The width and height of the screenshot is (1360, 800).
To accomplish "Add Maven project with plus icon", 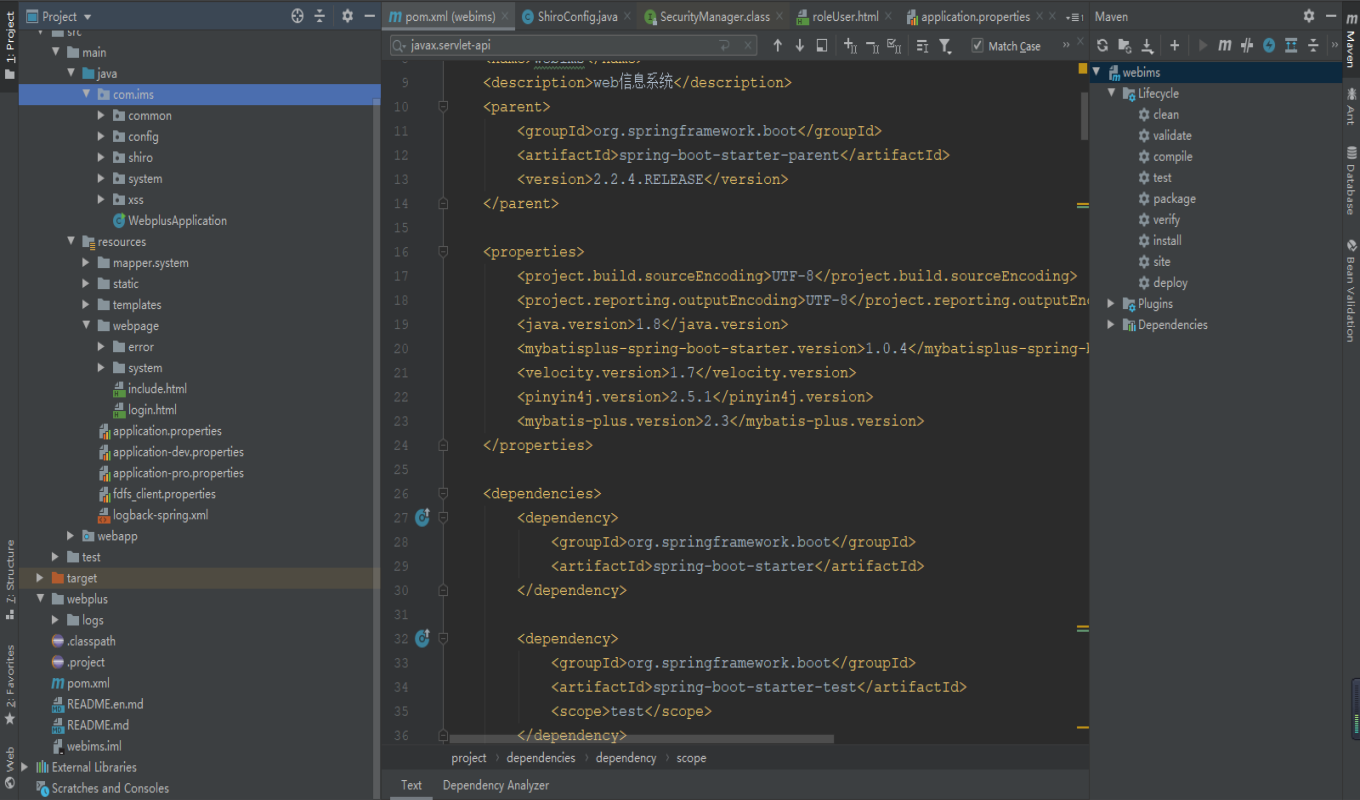I will click(x=1175, y=45).
